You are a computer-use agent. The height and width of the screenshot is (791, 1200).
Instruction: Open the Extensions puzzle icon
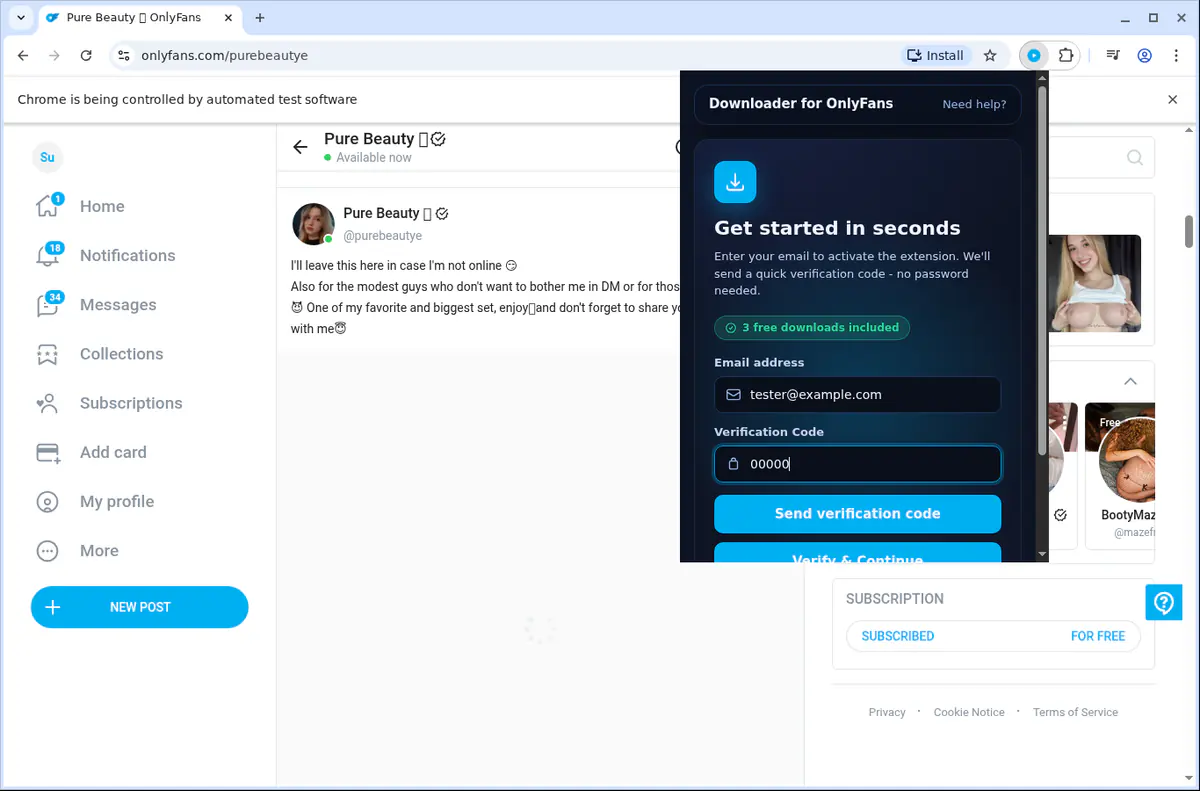click(x=1066, y=56)
